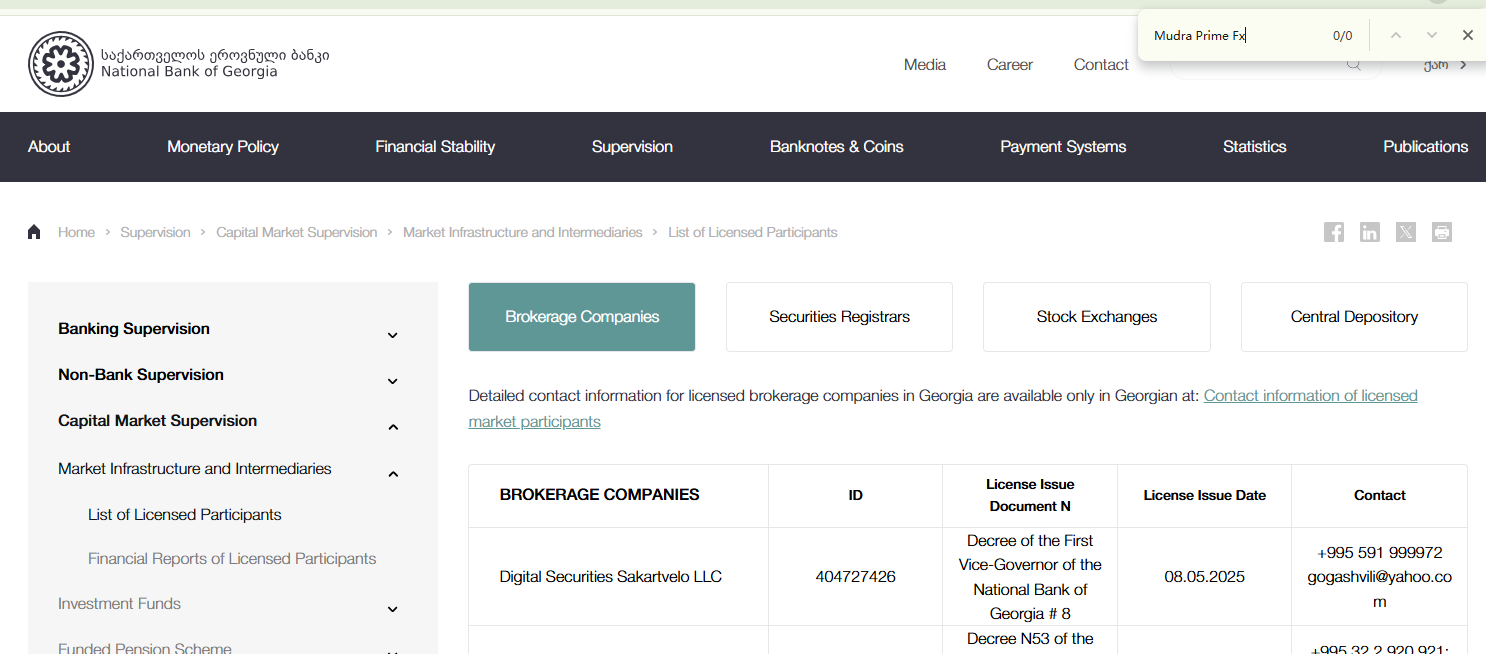Go to previous find-in-page match
Screen dimensions: 1486x654
tap(1396, 35)
